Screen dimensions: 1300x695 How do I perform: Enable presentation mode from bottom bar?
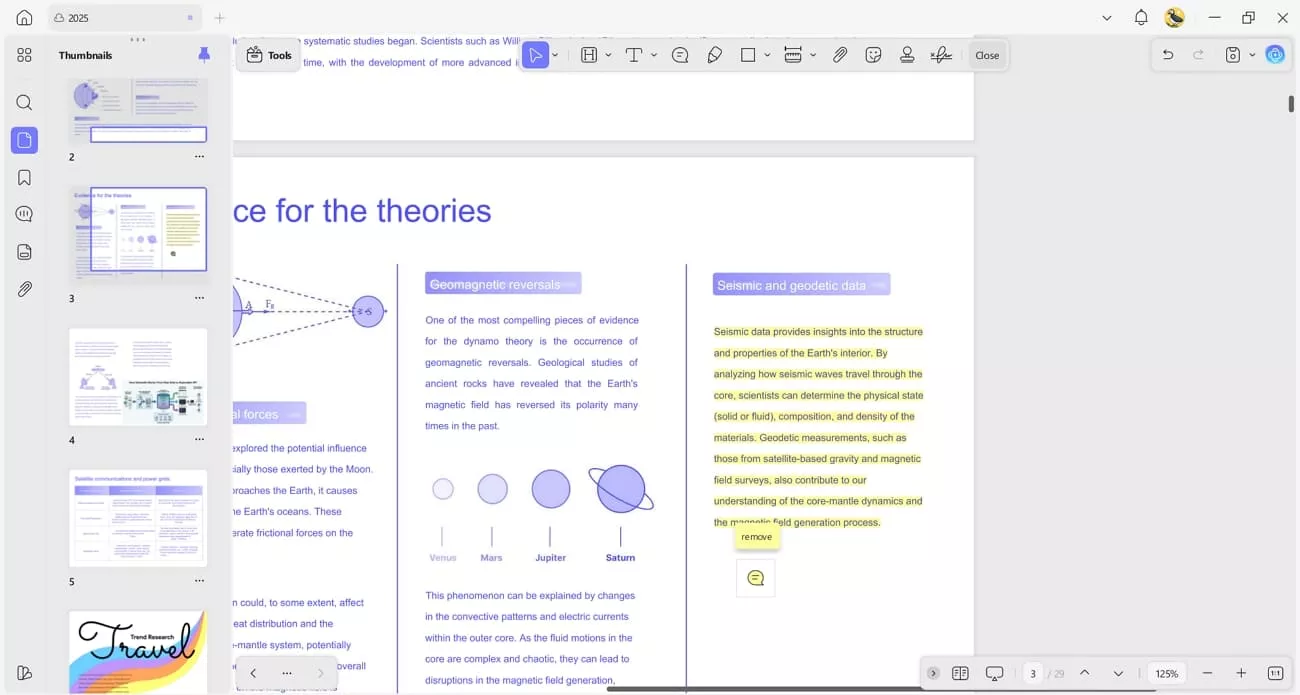click(x=994, y=673)
